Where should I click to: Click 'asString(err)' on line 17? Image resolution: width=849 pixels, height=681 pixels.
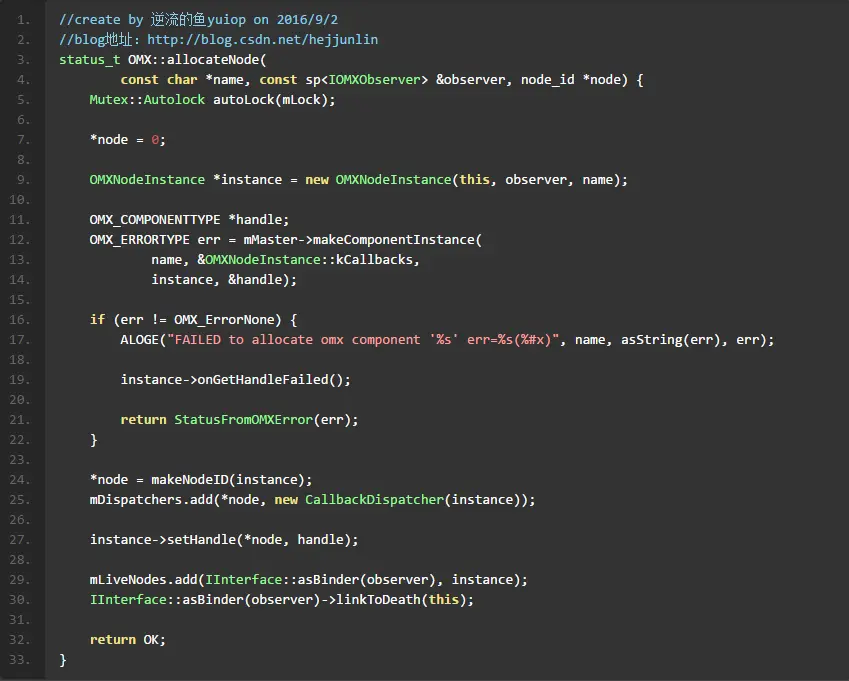tap(671, 340)
